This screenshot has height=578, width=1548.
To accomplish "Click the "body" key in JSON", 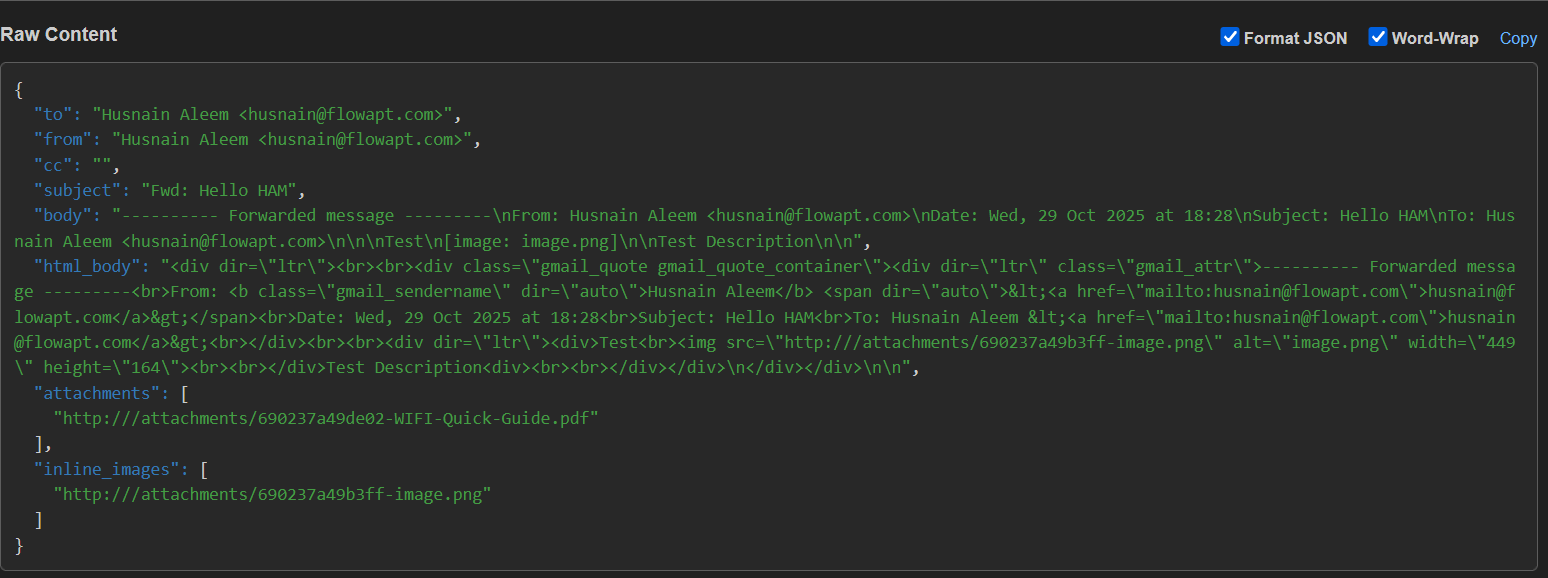I will pos(63,215).
